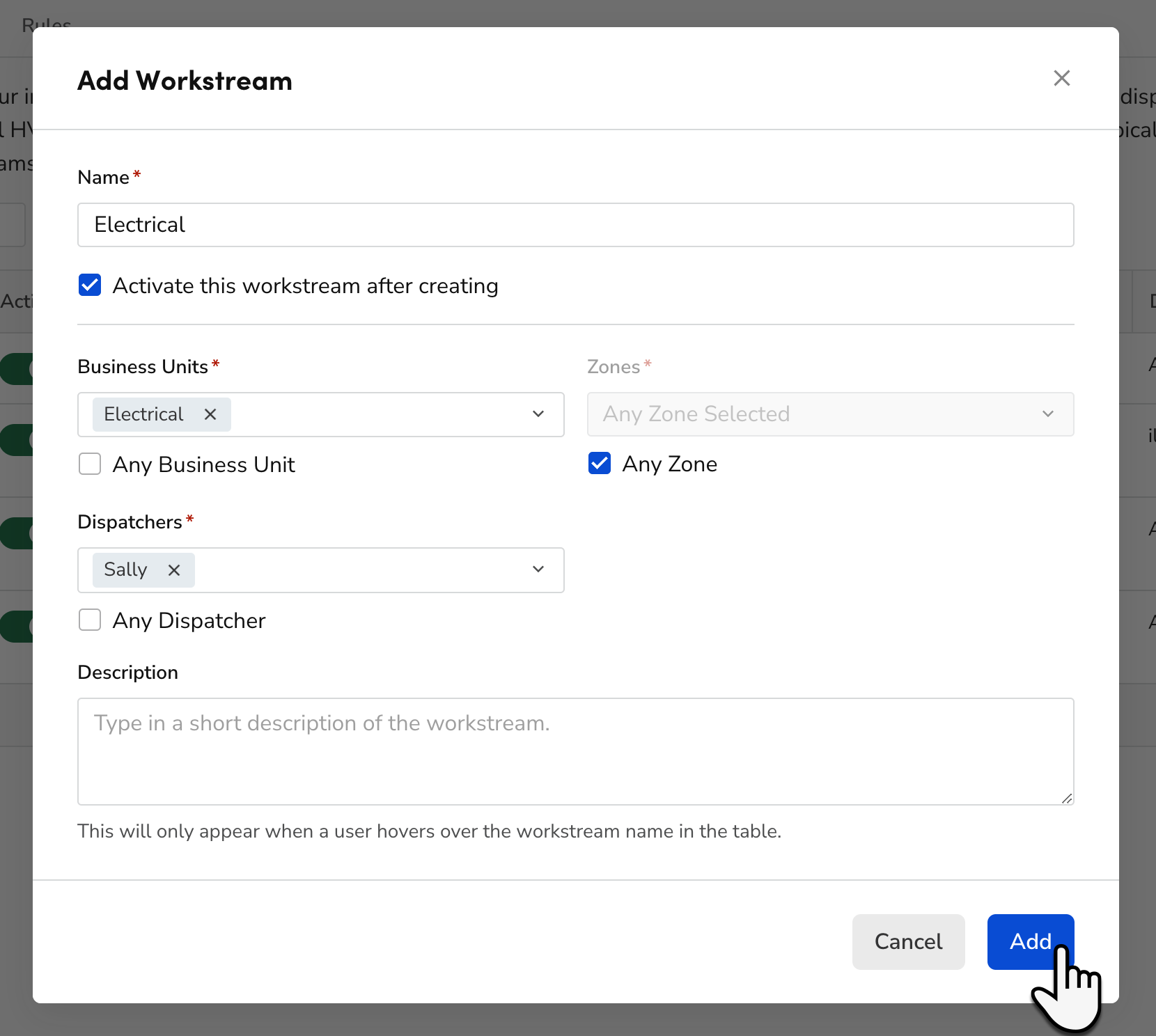This screenshot has height=1036, width=1156.
Task: Remove the Sally dispatcher chip
Action: 174,570
